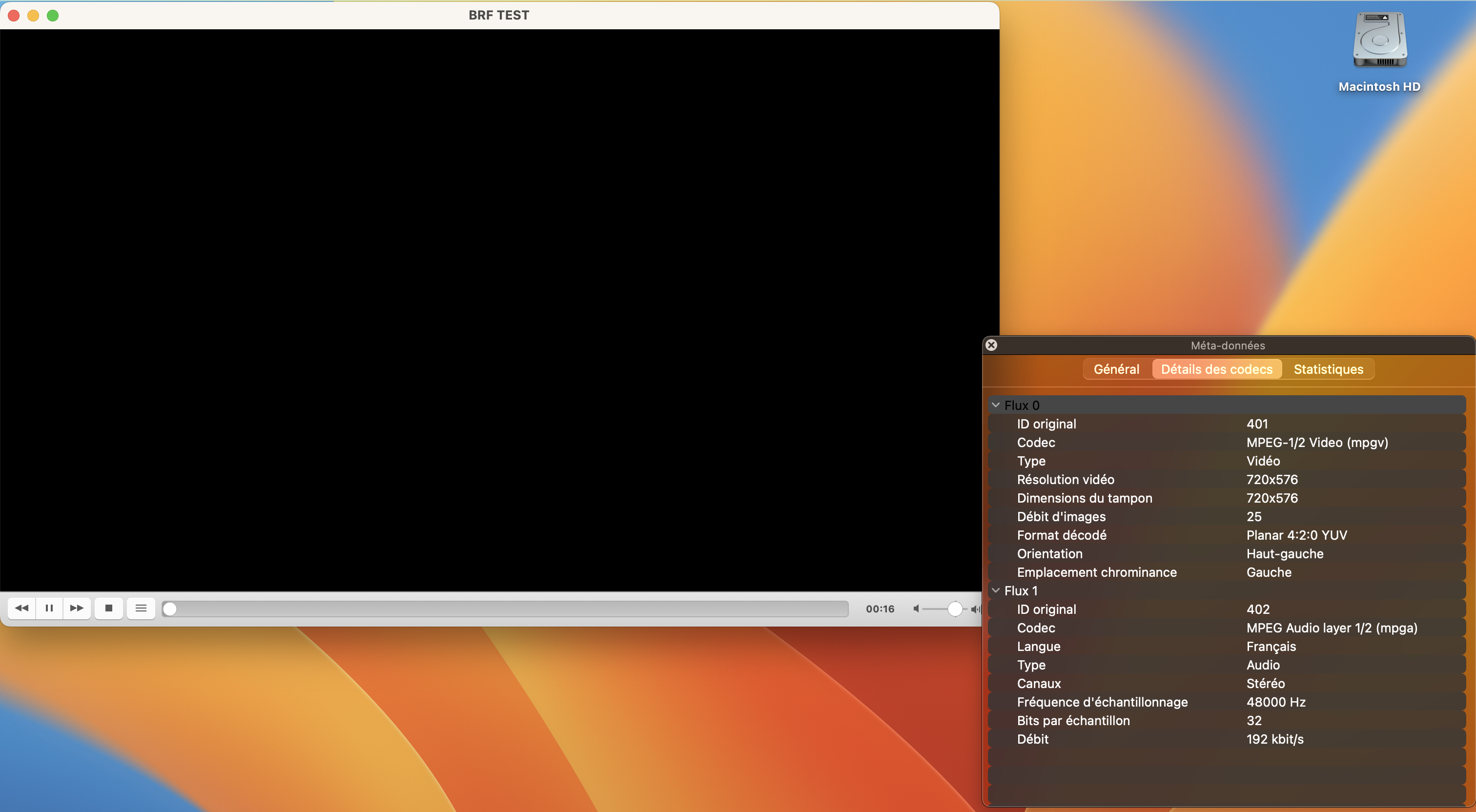Close the Méta-données panel
This screenshot has width=1476, height=812.
pos(991,345)
